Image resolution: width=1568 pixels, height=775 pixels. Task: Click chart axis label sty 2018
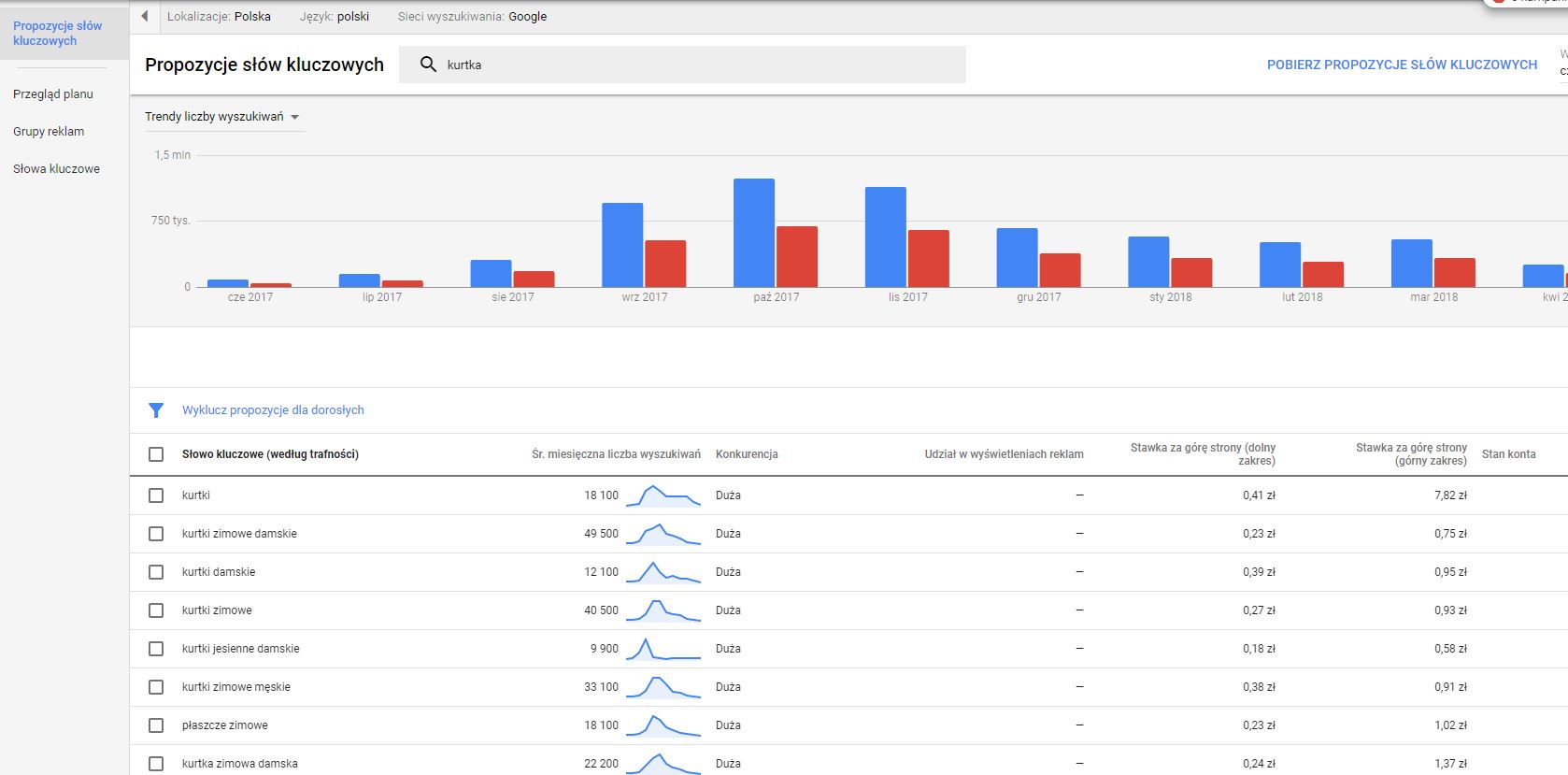pyautogui.click(x=1171, y=297)
